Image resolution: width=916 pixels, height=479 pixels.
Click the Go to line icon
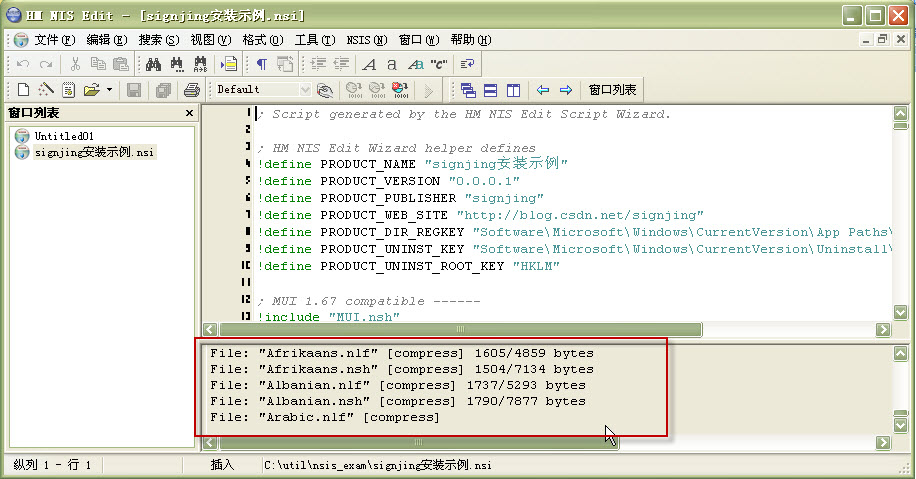[228, 64]
